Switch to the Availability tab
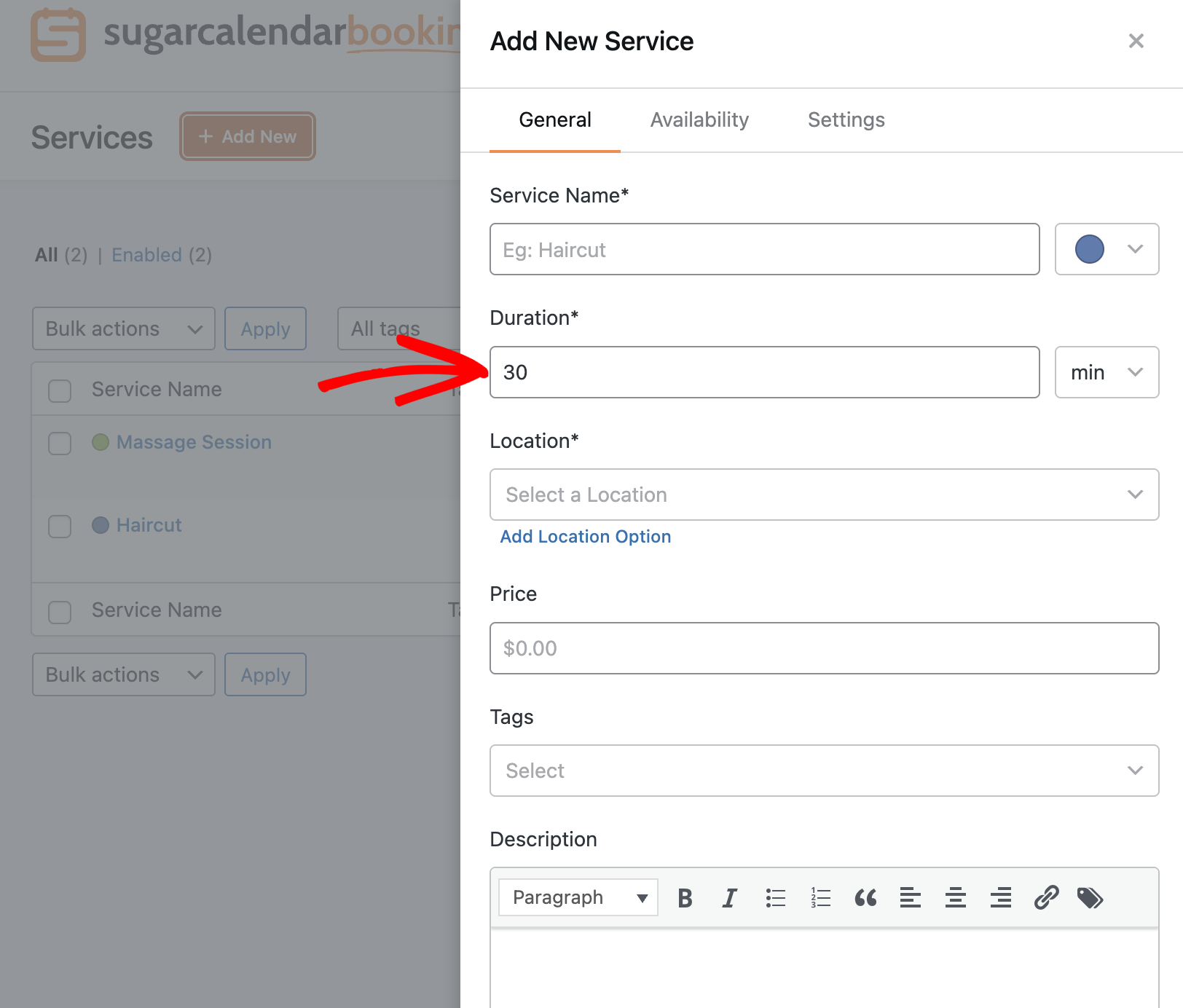Viewport: 1183px width, 1008px height. pyautogui.click(x=699, y=119)
